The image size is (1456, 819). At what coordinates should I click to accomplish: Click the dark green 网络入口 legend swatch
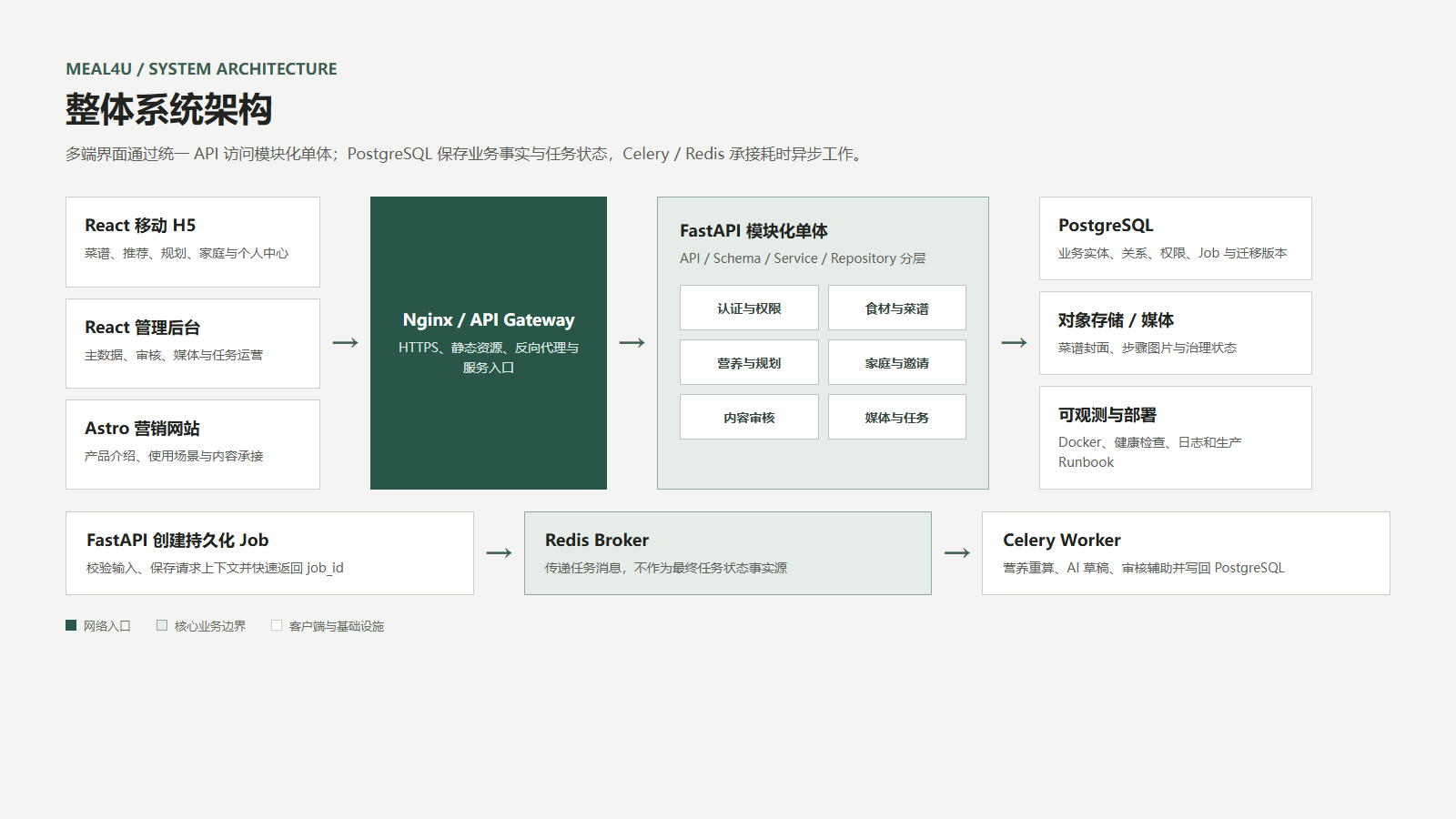[71, 625]
